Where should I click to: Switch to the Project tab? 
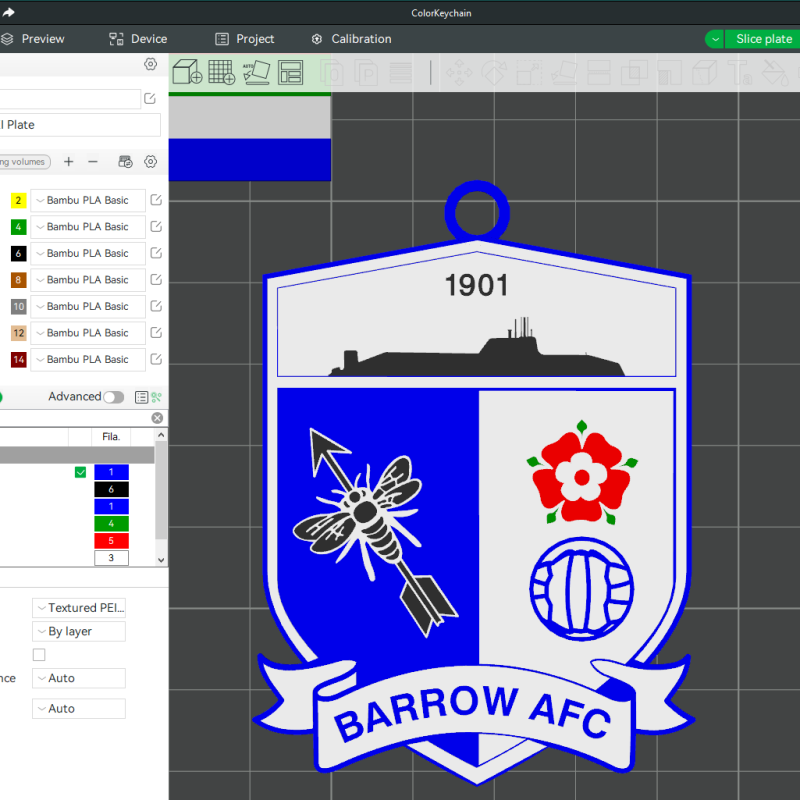[245, 39]
